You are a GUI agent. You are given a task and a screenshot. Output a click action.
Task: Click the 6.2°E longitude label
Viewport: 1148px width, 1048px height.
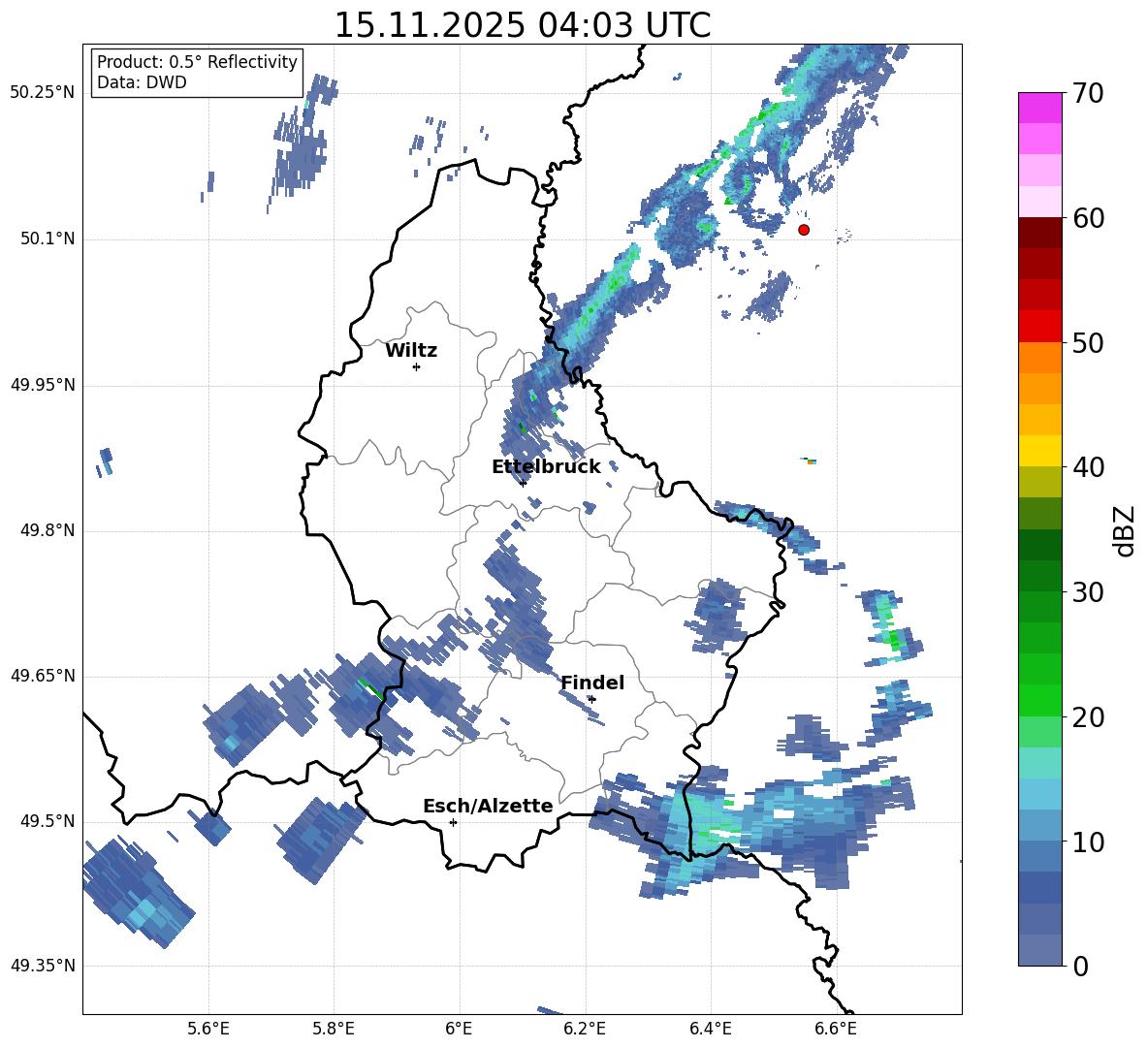585,1029
